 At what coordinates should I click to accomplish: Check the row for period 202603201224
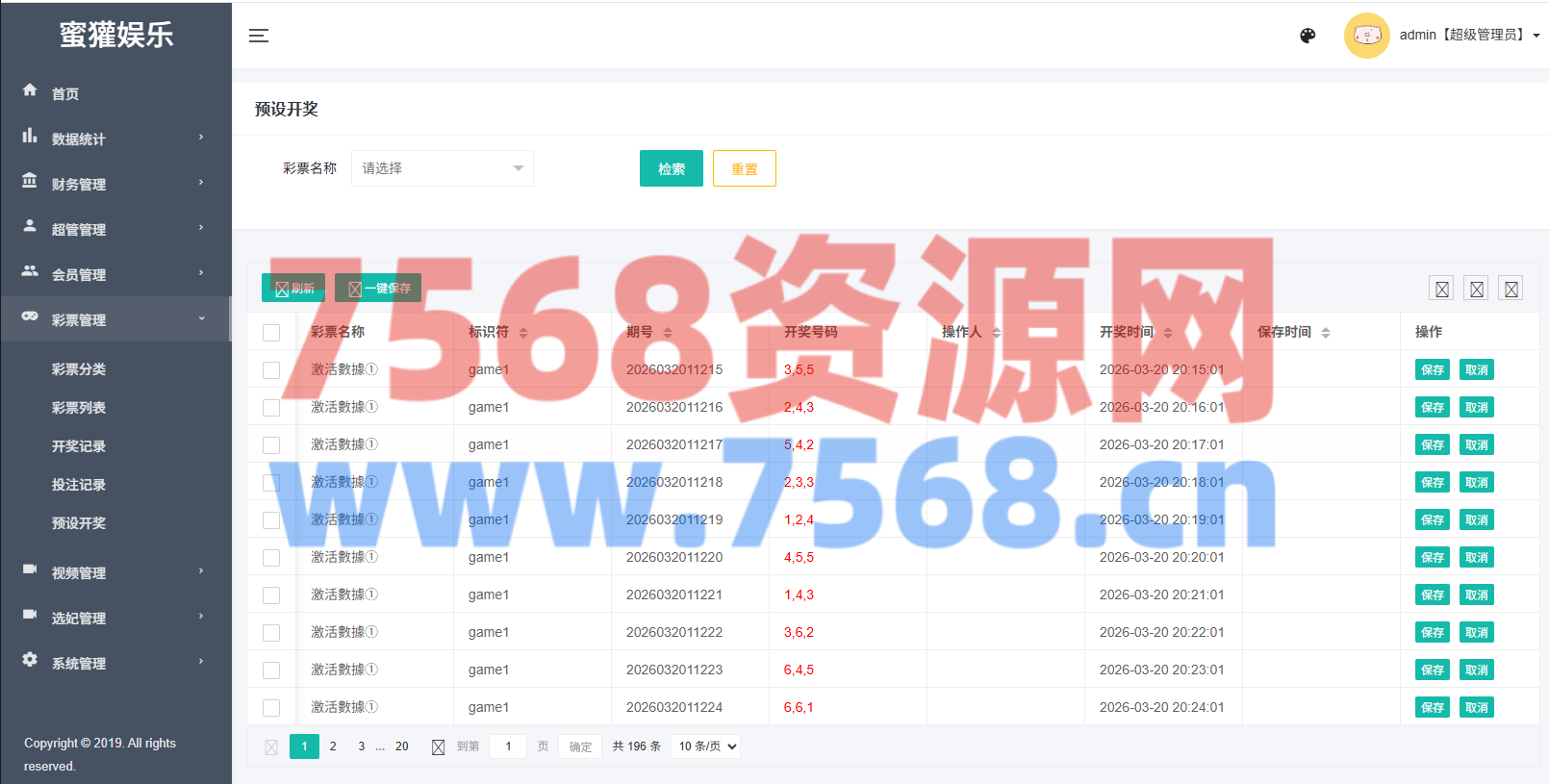click(271, 708)
